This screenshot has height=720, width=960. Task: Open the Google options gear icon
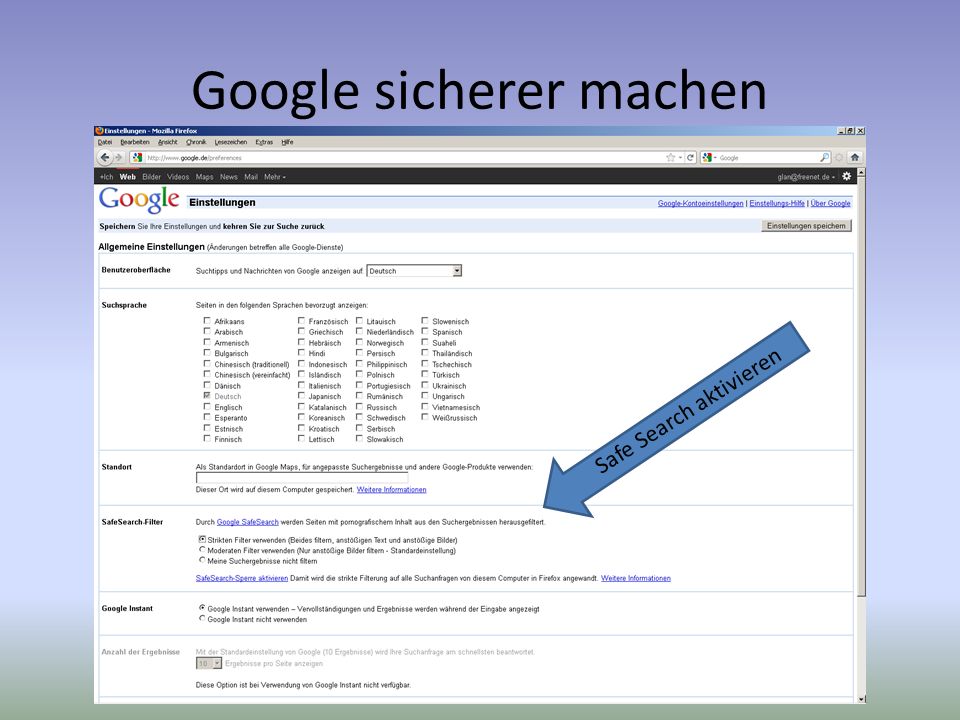[847, 176]
